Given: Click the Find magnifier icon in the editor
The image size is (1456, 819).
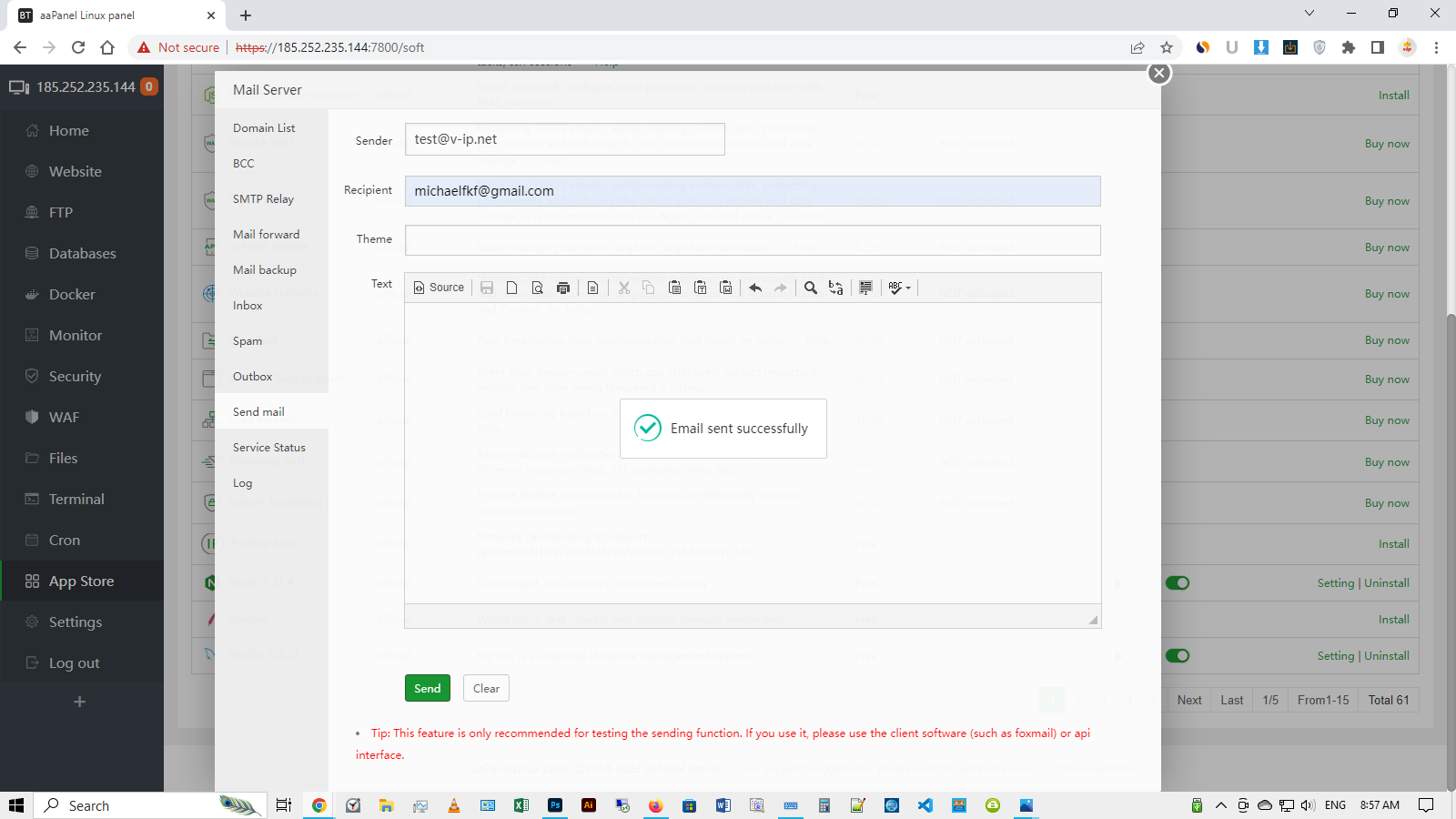Looking at the screenshot, I should tap(810, 288).
